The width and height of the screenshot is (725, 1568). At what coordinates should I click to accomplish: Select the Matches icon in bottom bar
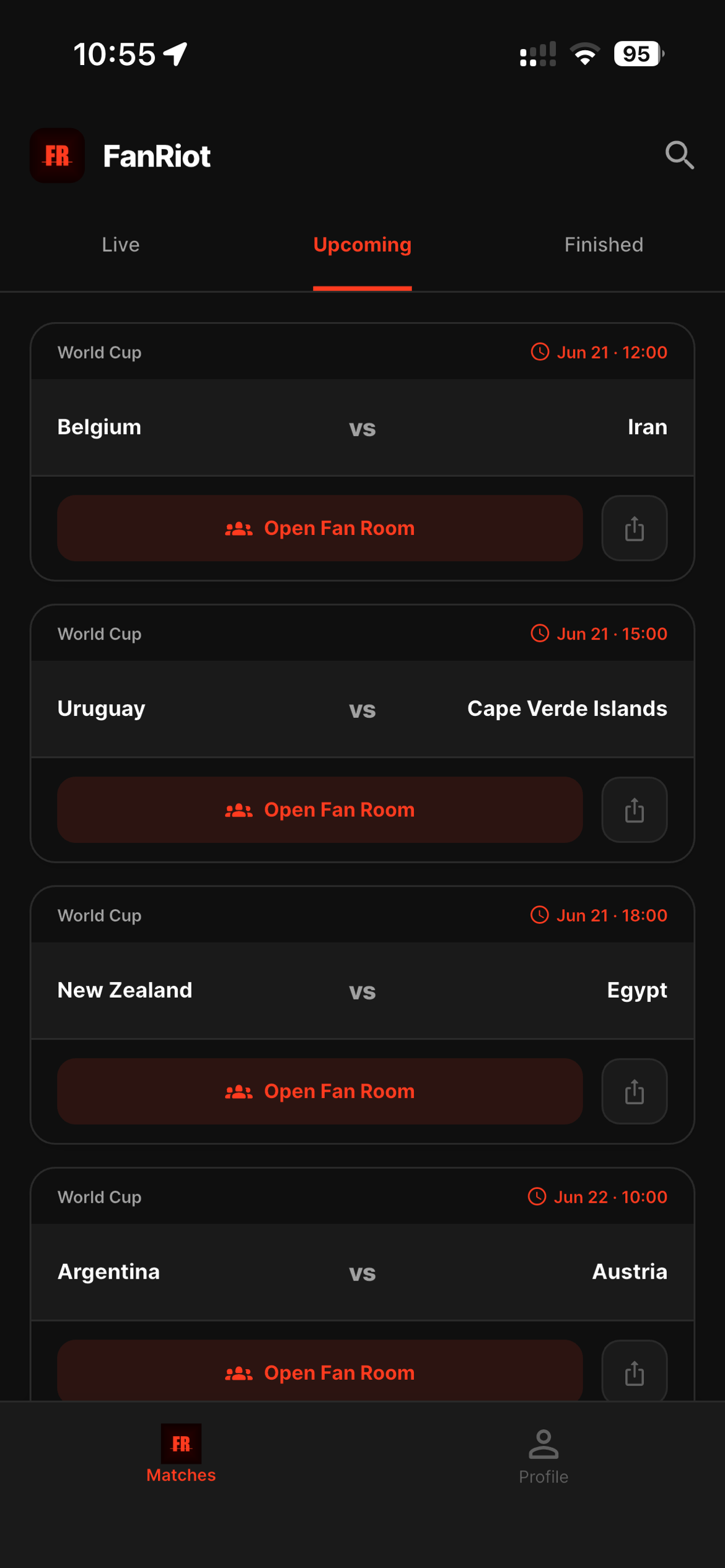pos(181,1444)
